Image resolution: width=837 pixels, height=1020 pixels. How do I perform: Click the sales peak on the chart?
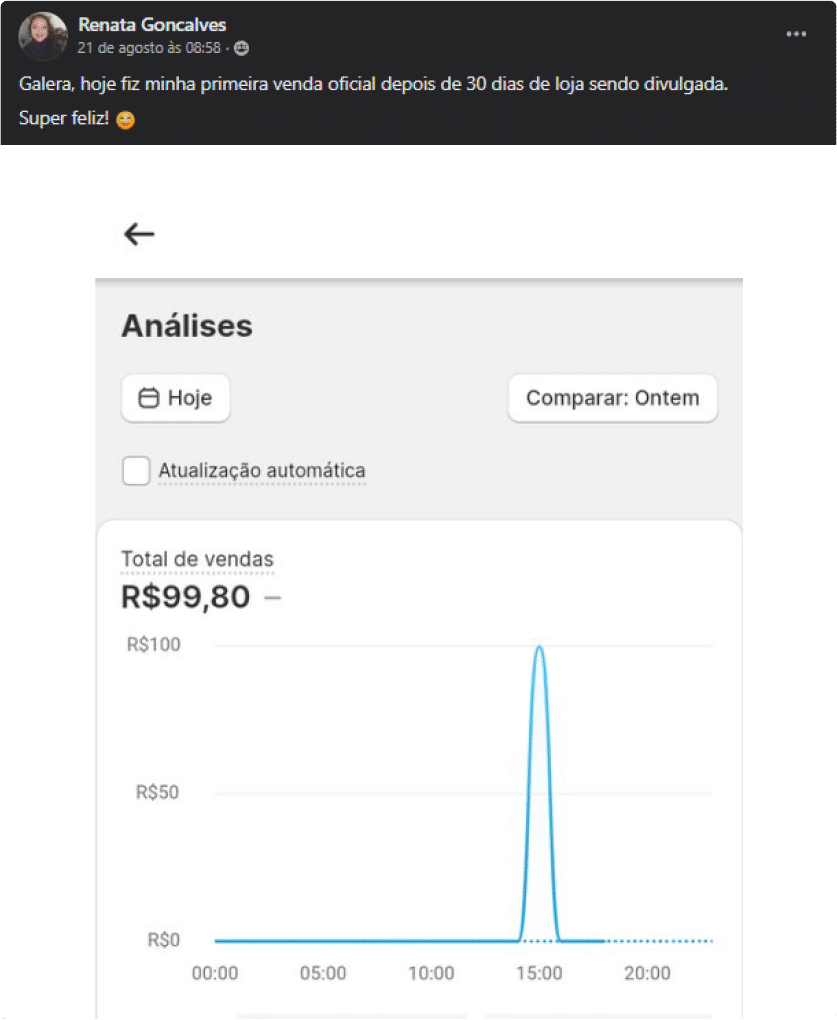pos(540,648)
